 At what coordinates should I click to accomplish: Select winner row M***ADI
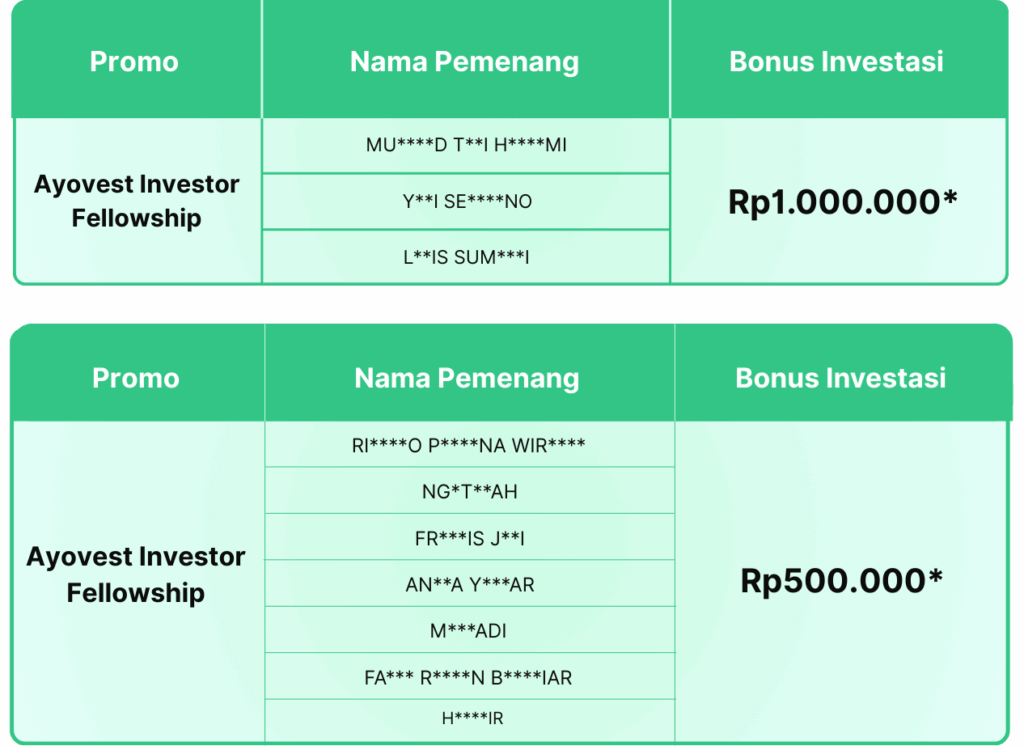pos(468,631)
